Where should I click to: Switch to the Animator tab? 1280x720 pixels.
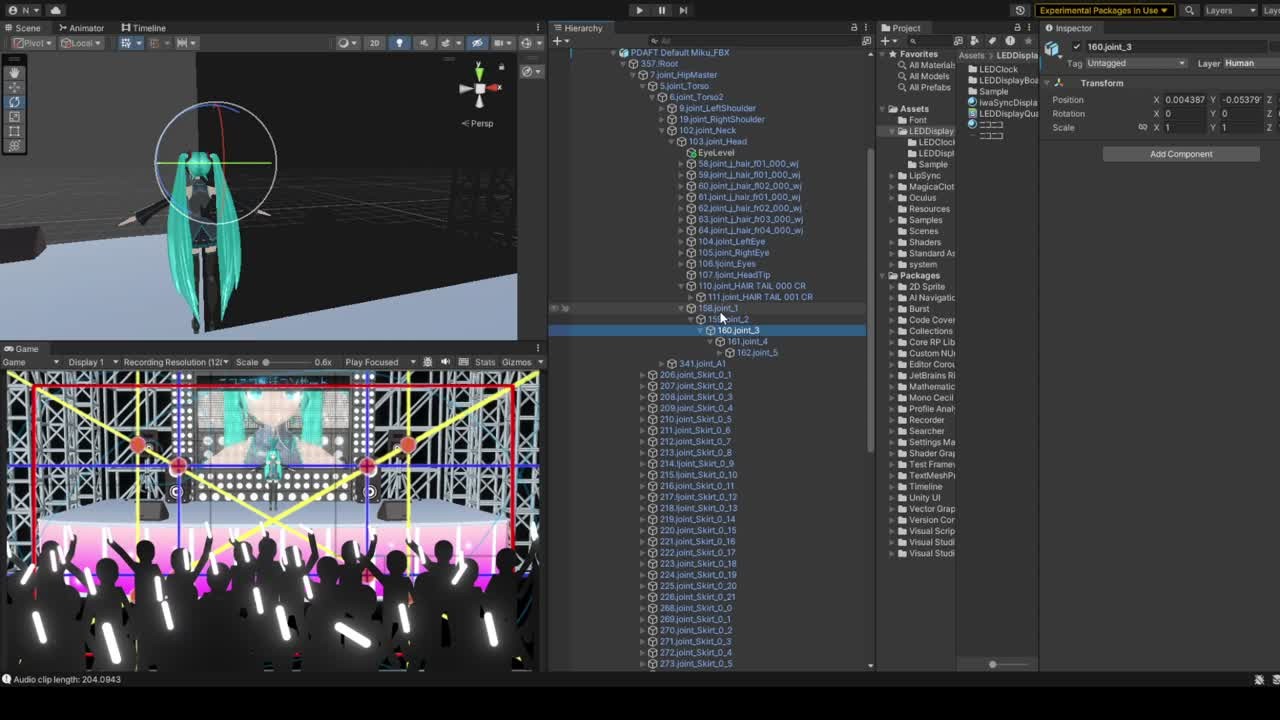(x=80, y=28)
